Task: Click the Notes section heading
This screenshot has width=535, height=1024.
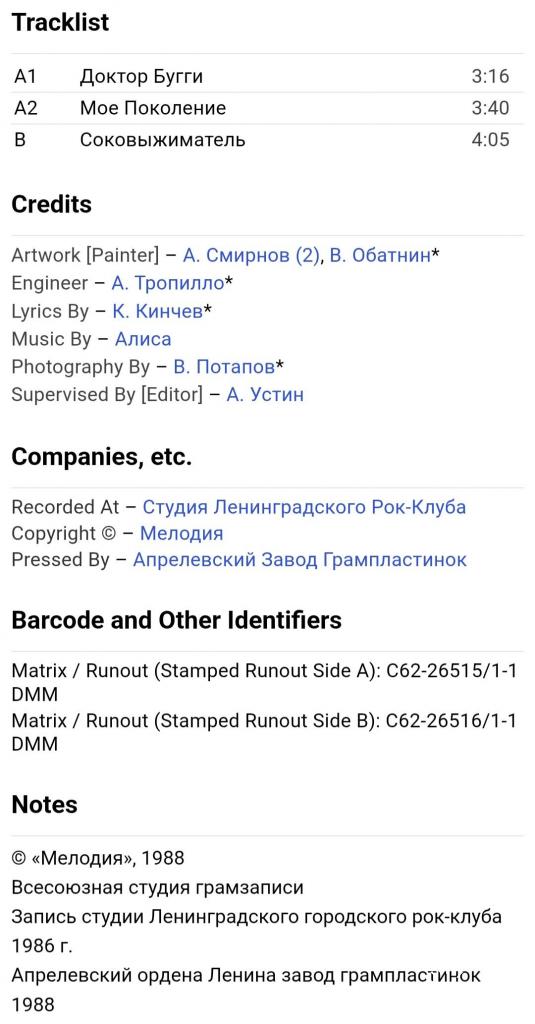Action: point(44,804)
